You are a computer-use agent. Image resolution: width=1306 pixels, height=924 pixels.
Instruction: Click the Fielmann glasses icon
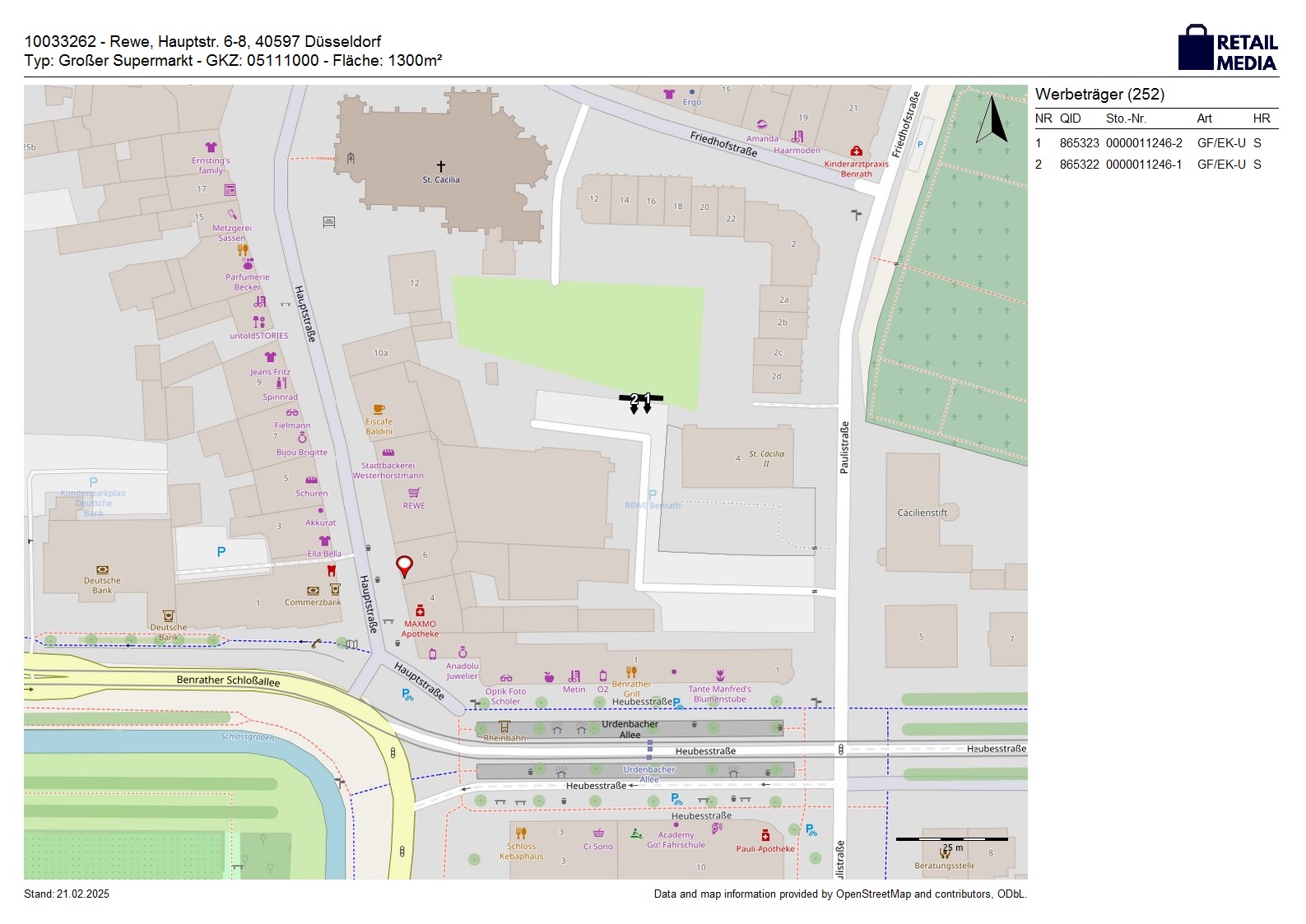tap(292, 413)
